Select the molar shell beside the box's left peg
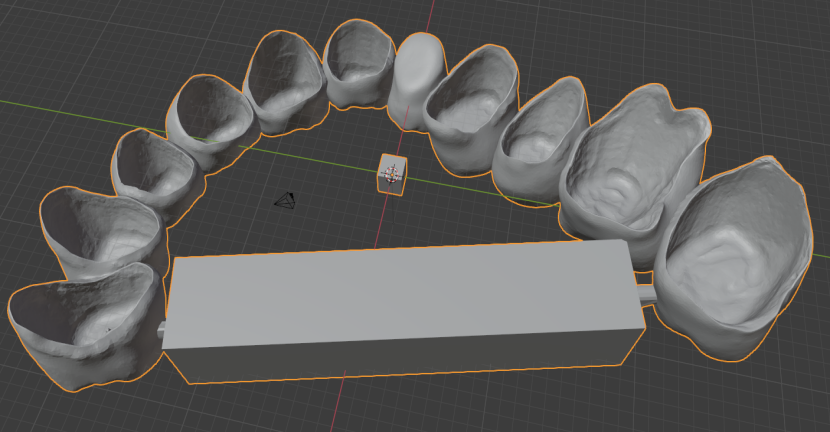The width and height of the screenshot is (830, 432). 85,326
